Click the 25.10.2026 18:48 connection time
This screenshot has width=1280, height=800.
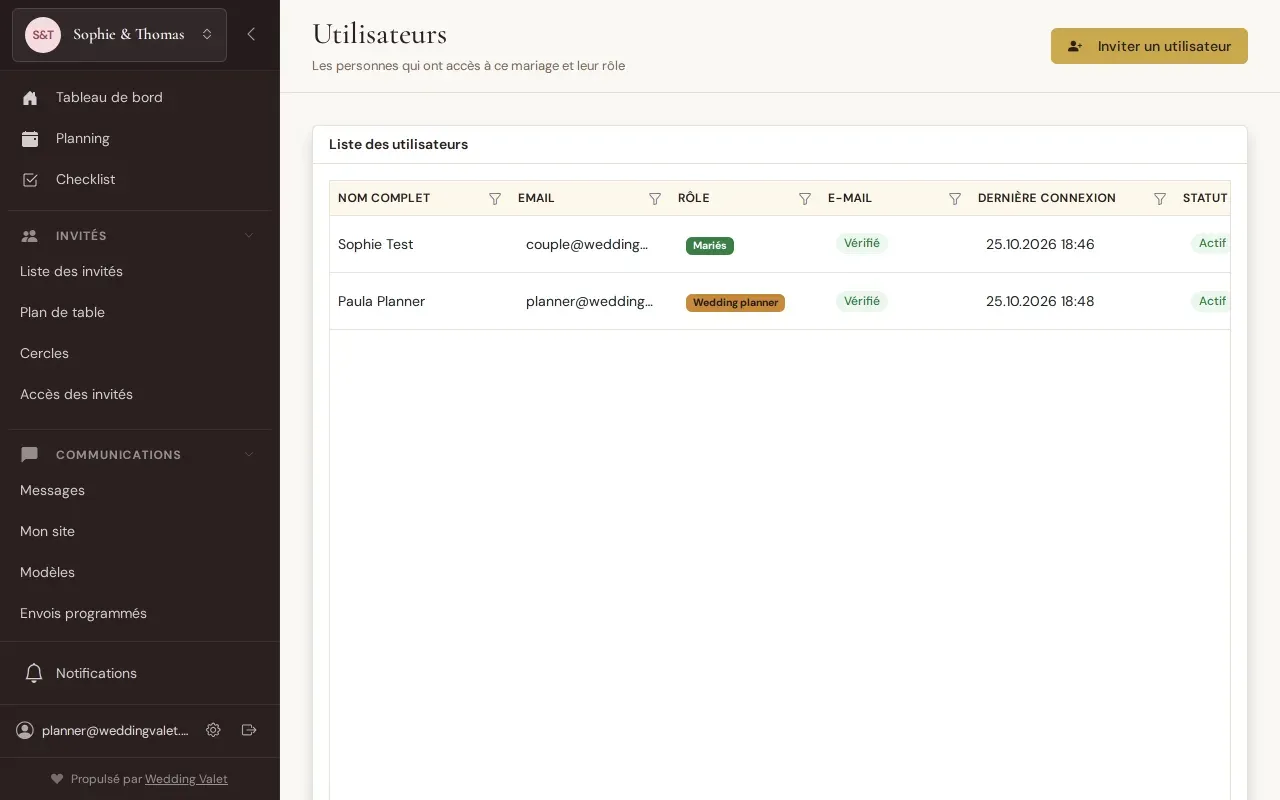[1040, 301]
